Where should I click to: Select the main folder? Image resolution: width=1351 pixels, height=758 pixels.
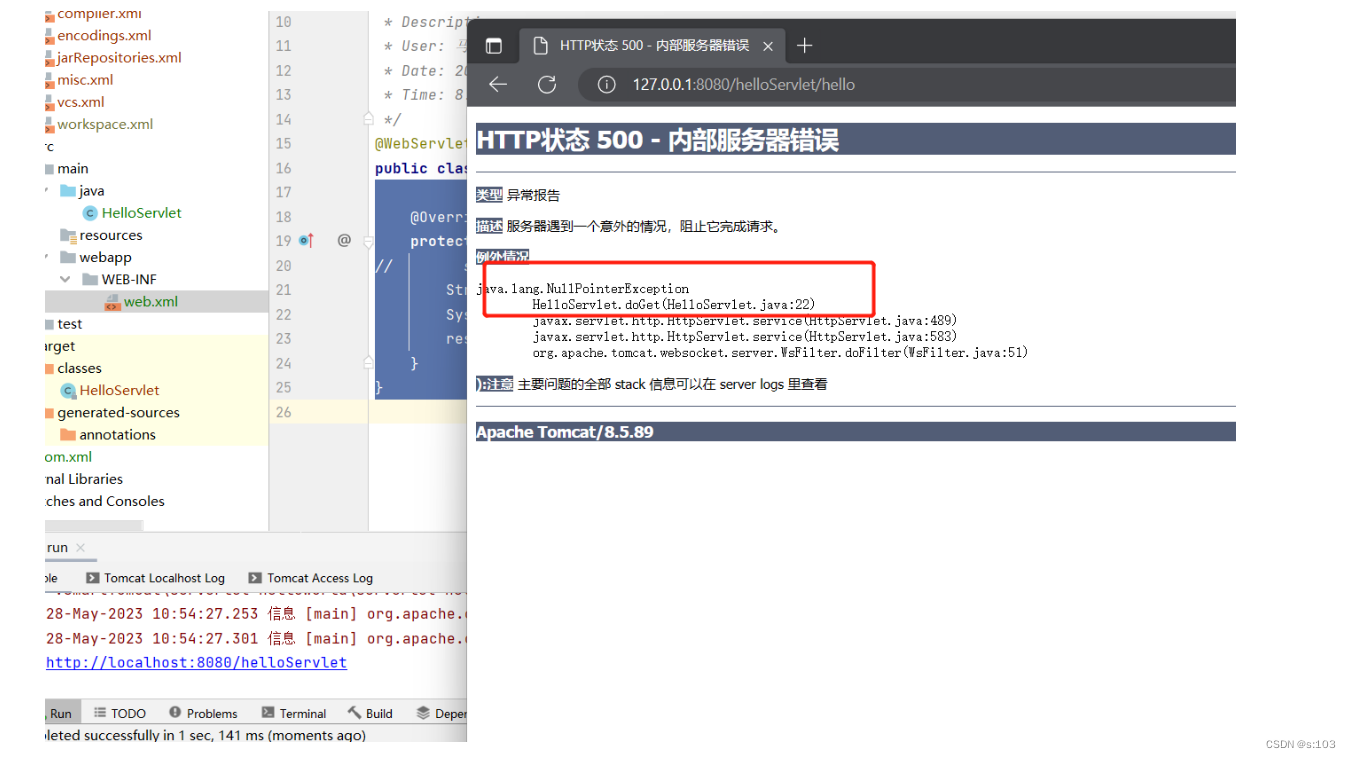(72, 169)
